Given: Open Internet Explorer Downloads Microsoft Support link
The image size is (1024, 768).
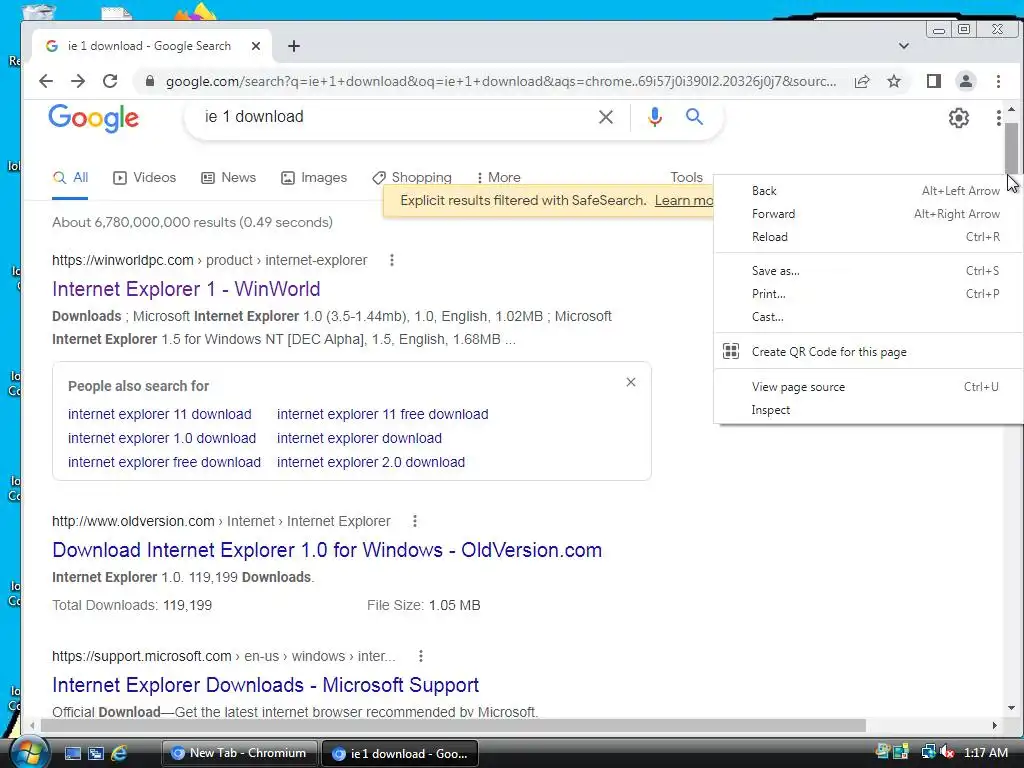Looking at the screenshot, I should (265, 684).
